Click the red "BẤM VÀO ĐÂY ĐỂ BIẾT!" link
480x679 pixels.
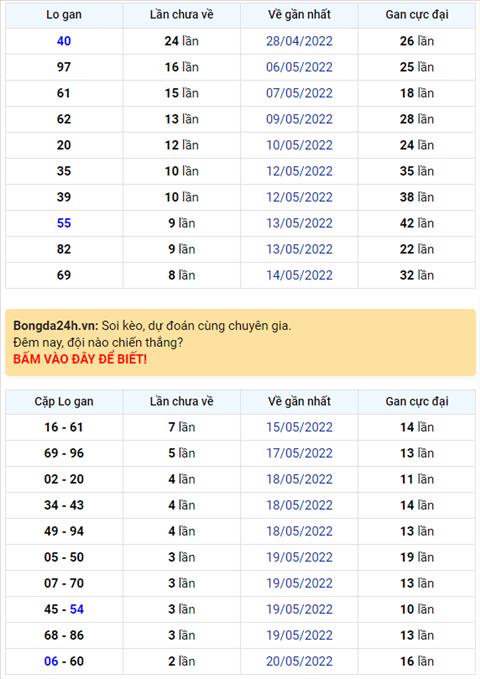tap(80, 359)
